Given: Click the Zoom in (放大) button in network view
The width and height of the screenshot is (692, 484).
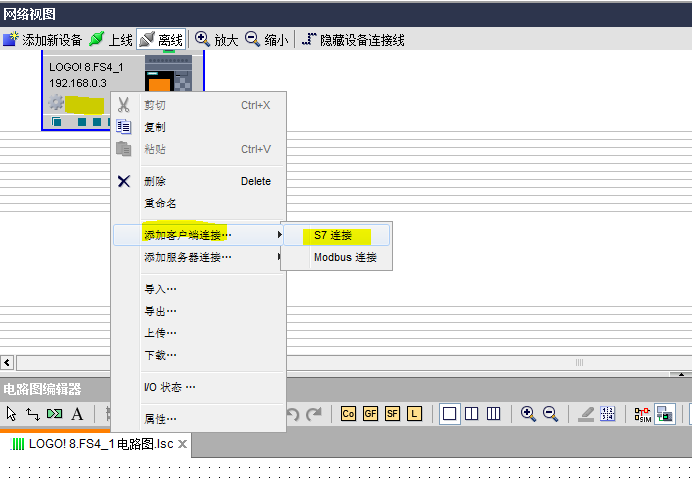Looking at the screenshot, I should pyautogui.click(x=217, y=40).
